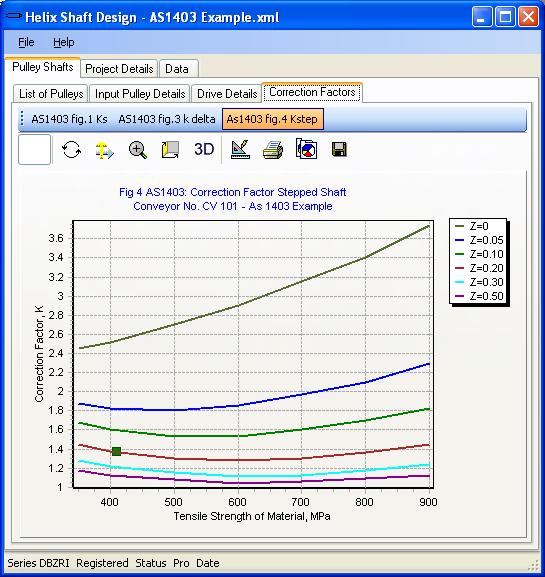
Task: Open the Drive Details tab
Action: [227, 94]
